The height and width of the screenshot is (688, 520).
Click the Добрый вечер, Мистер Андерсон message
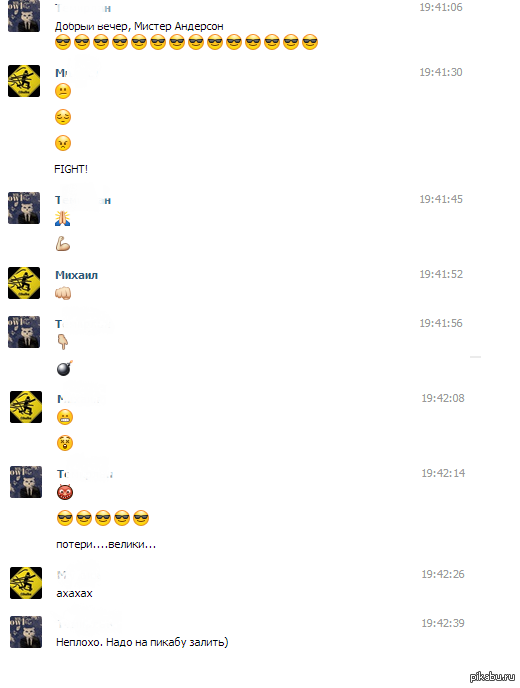pyautogui.click(x=139, y=26)
